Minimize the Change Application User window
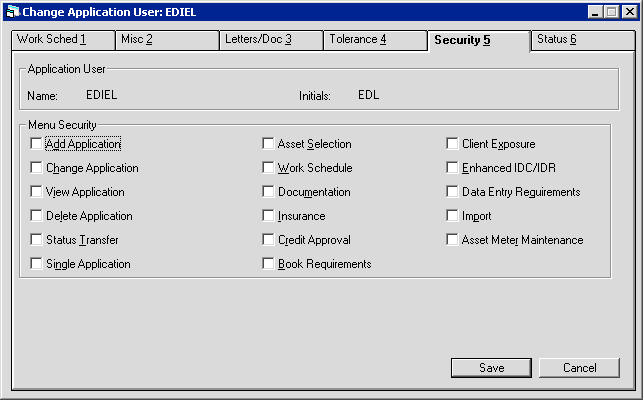Image resolution: width=643 pixels, height=400 pixels. click(595, 12)
